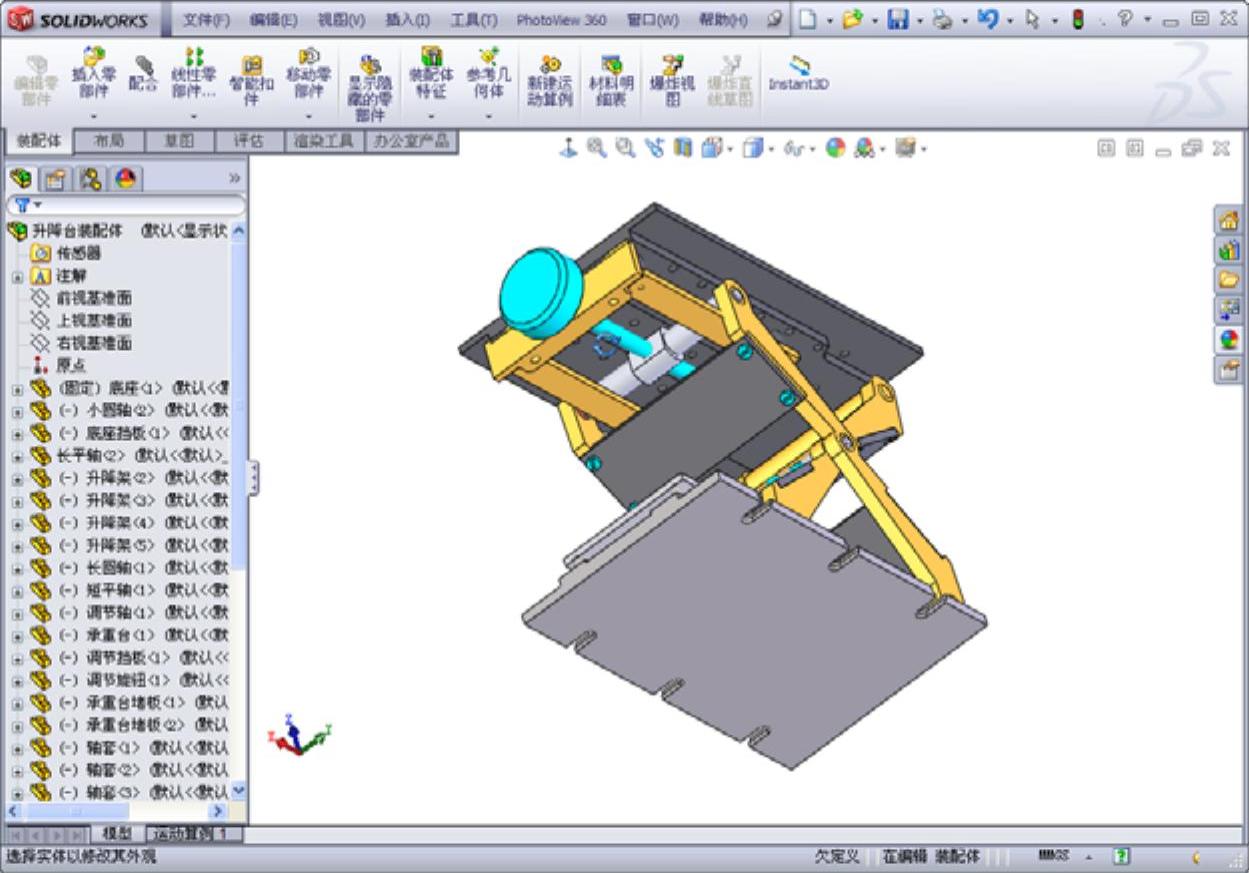The image size is (1249, 873).
Task: Open the Appearances color ball in right task pane
Action: (x=1229, y=340)
